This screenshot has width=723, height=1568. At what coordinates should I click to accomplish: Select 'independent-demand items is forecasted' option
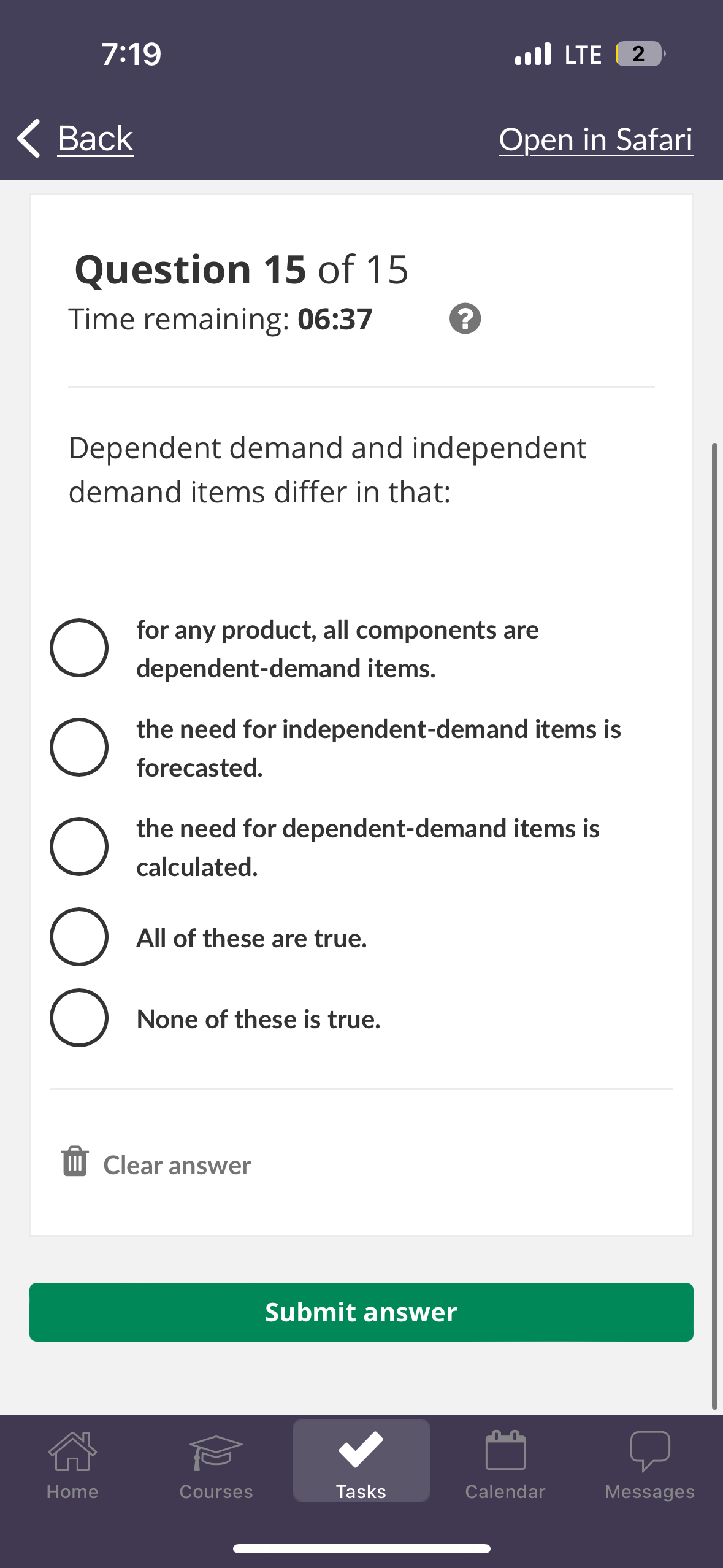point(79,747)
